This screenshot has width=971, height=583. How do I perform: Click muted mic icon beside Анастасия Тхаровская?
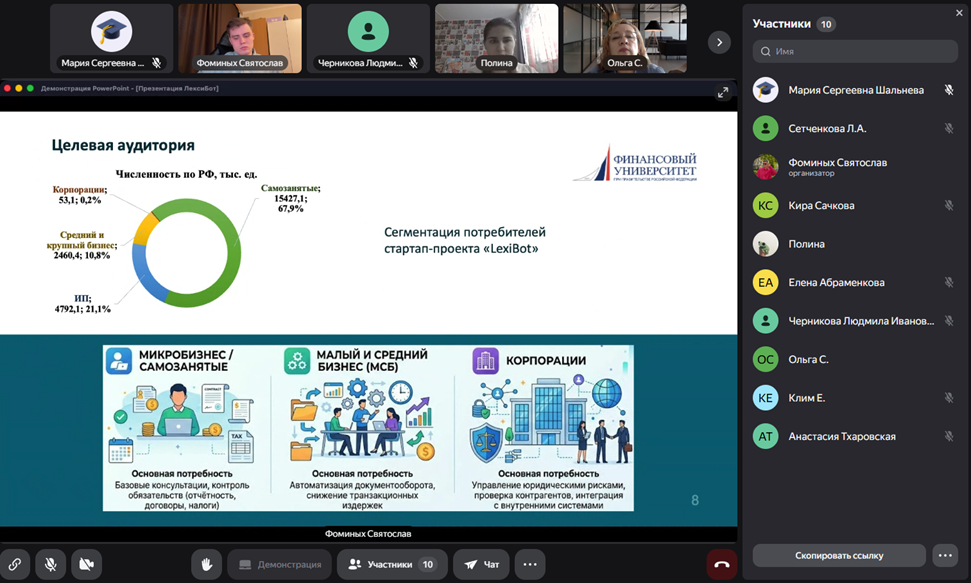coord(948,436)
